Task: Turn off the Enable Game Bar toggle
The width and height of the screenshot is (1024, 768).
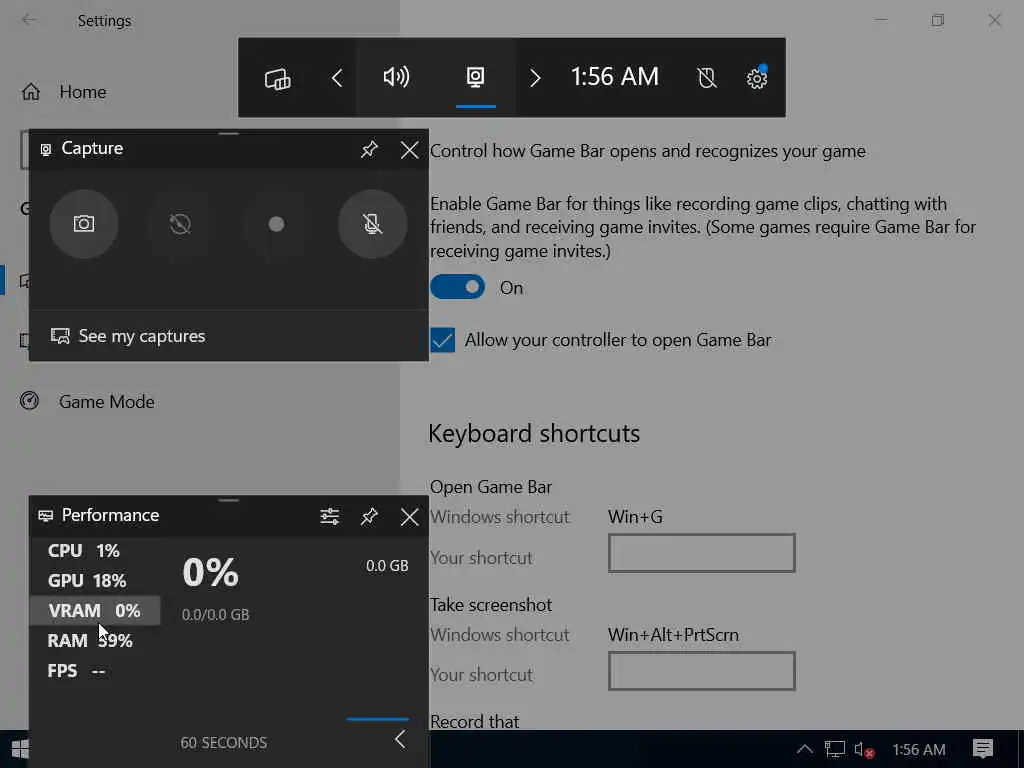Action: click(457, 287)
